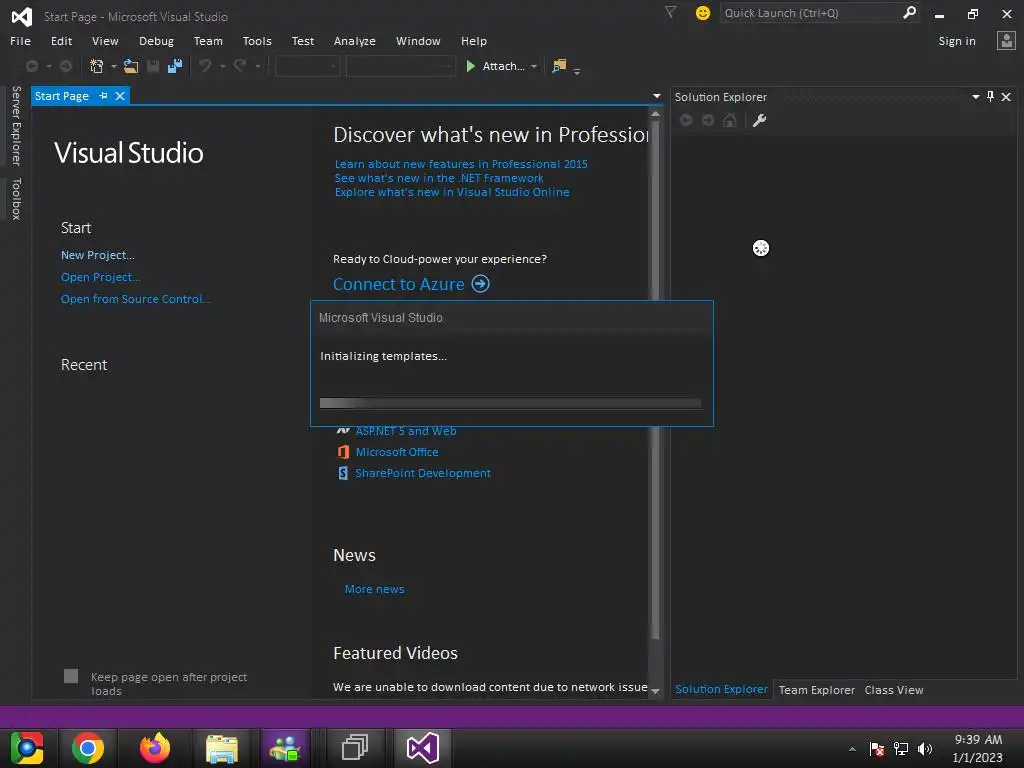Open the Redo history dropdown arrow
Screen dimensions: 1024x768
pos(257,67)
